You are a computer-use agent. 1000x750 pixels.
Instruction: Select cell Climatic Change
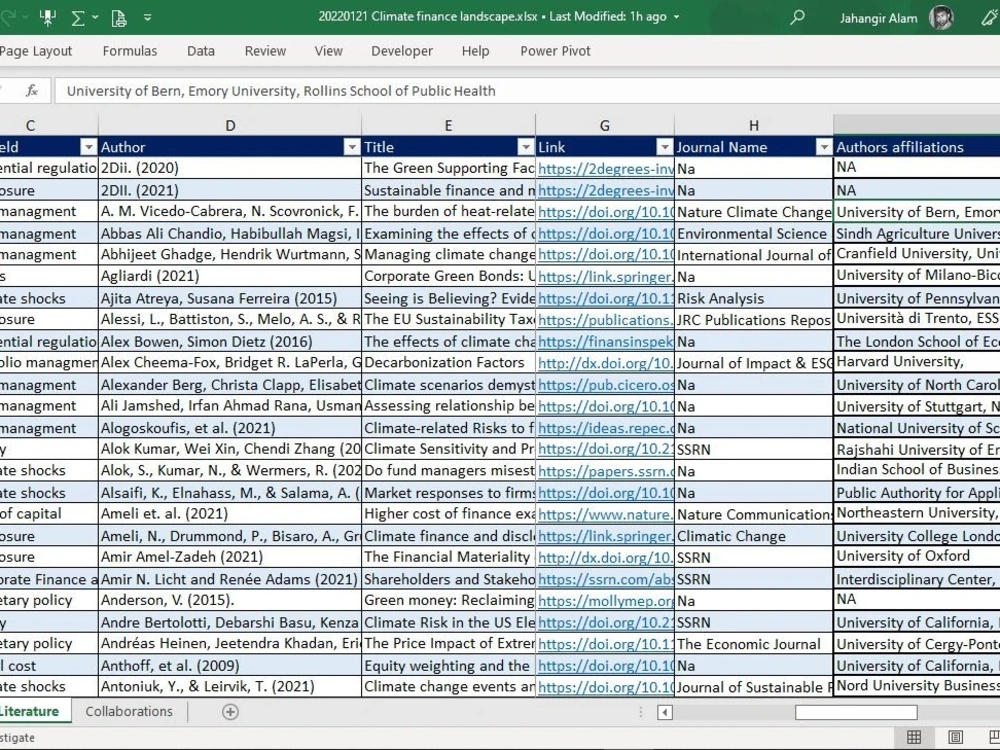point(754,536)
